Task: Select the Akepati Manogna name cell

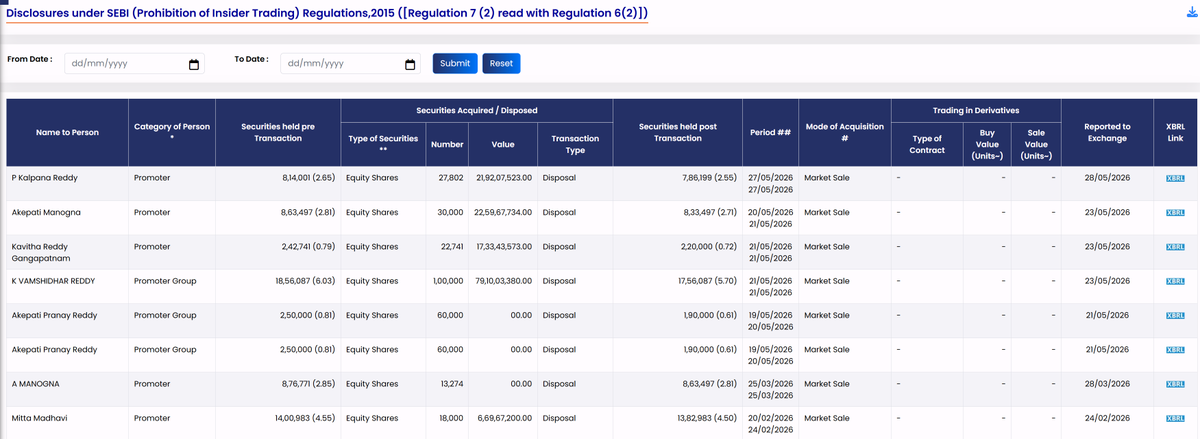Action: [x=68, y=217]
